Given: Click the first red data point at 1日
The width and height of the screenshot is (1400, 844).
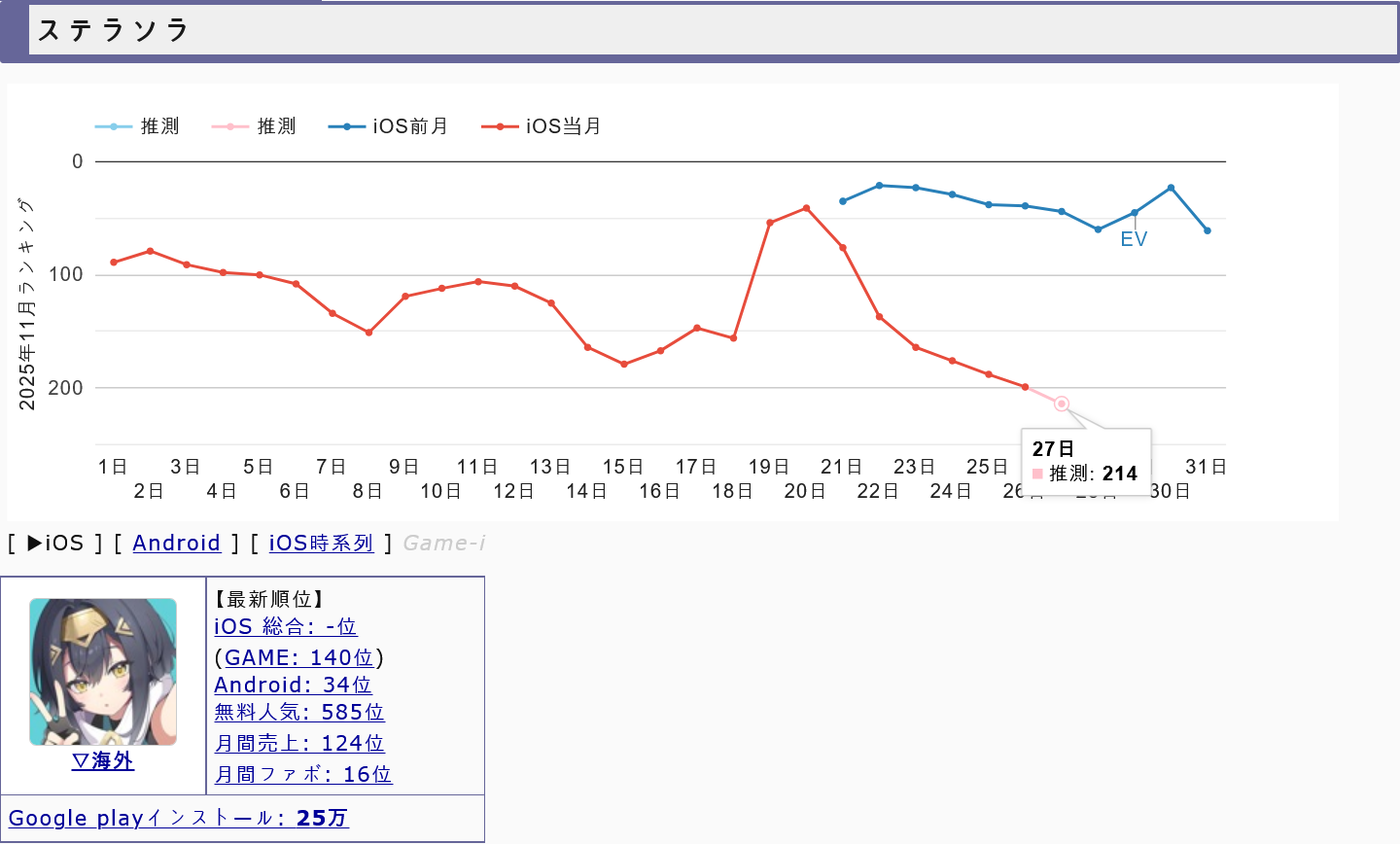Looking at the screenshot, I should (114, 263).
